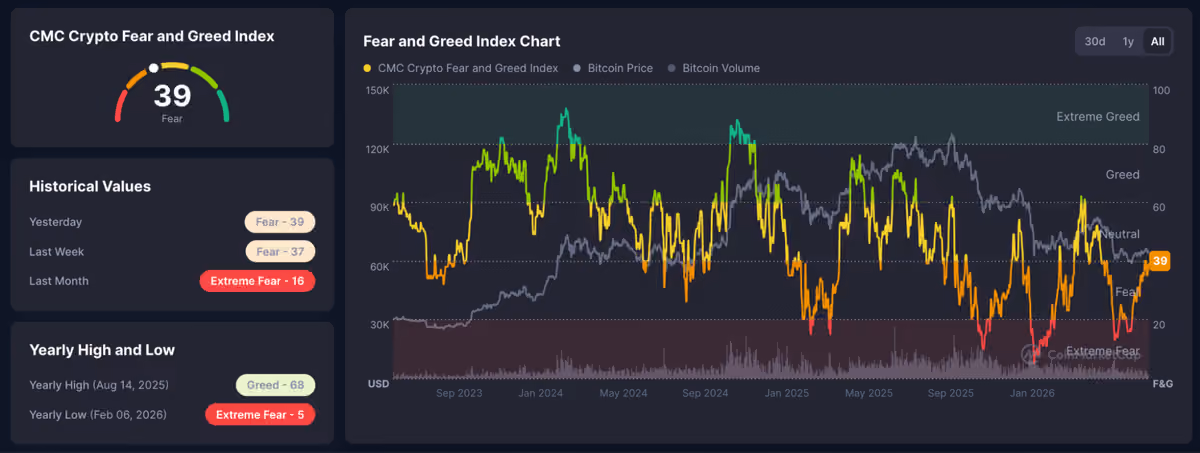The image size is (1200, 453).
Task: Click the orange 39 chart value badge
Action: pyautogui.click(x=1159, y=261)
